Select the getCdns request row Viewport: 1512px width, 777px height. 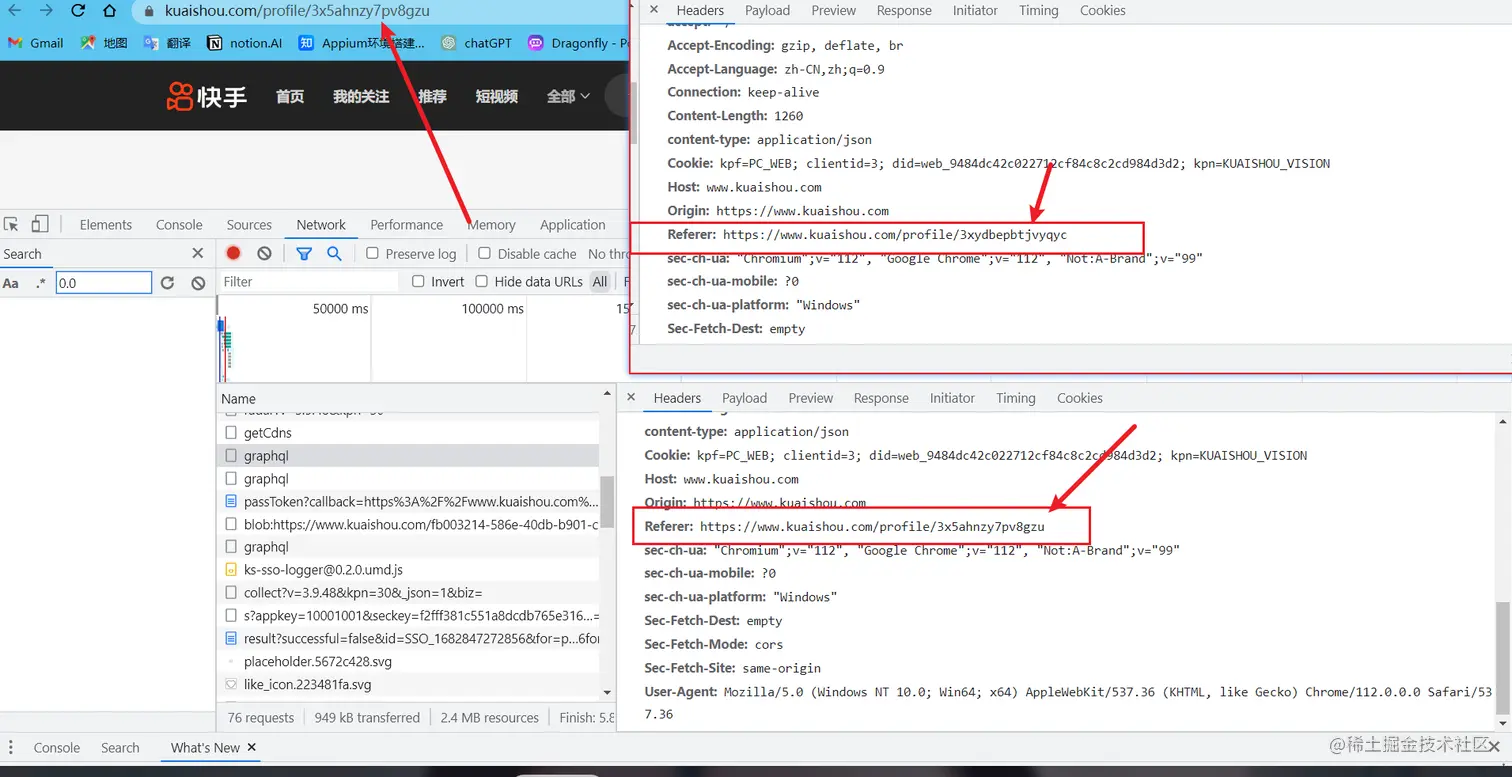pos(408,433)
